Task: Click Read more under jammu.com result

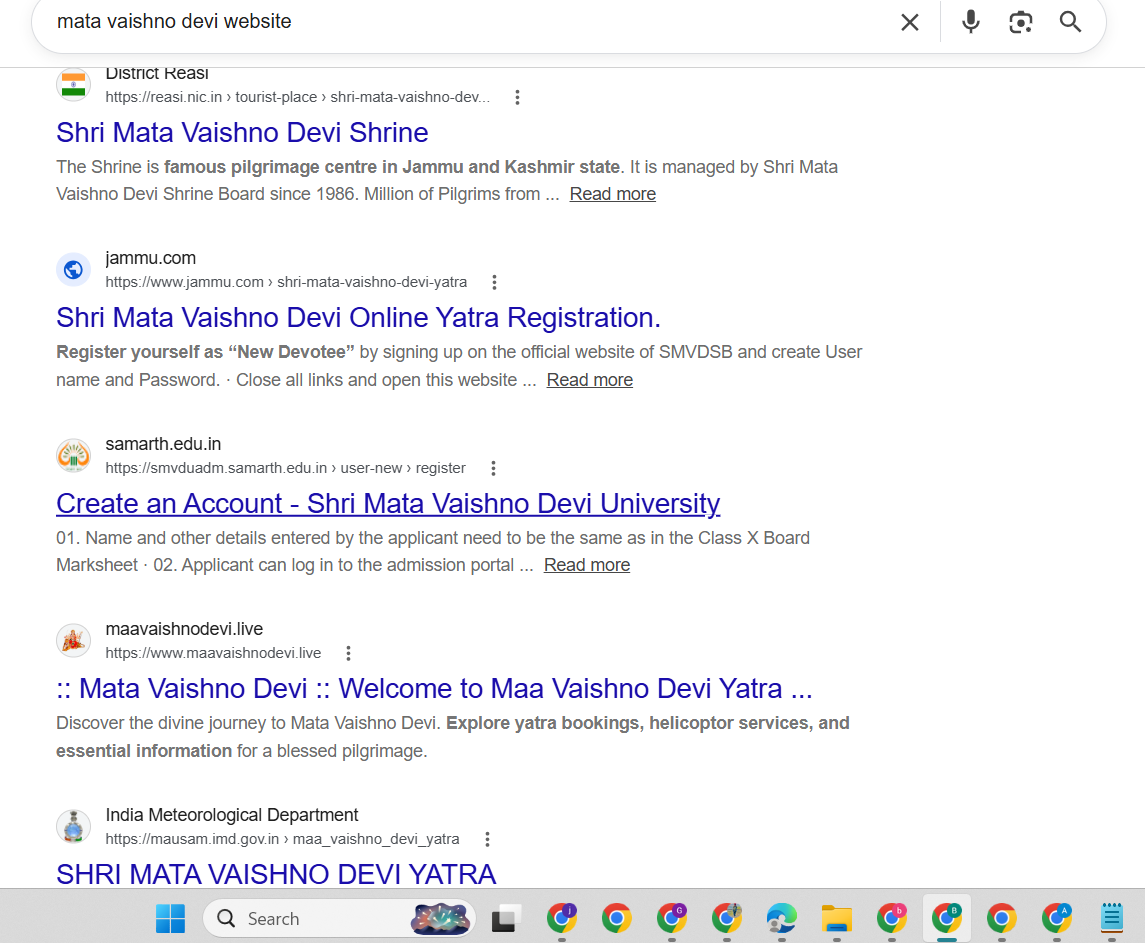Action: pyautogui.click(x=589, y=380)
